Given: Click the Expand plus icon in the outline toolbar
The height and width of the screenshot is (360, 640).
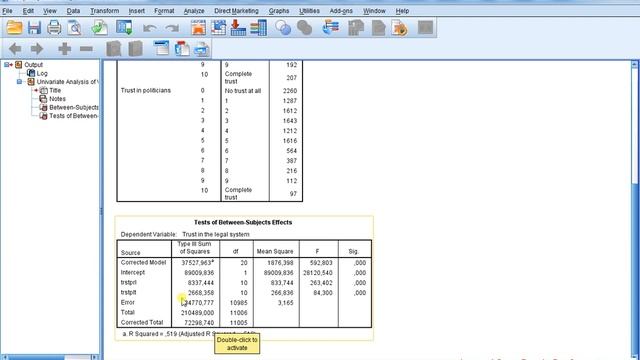Looking at the screenshot, I should [64, 49].
